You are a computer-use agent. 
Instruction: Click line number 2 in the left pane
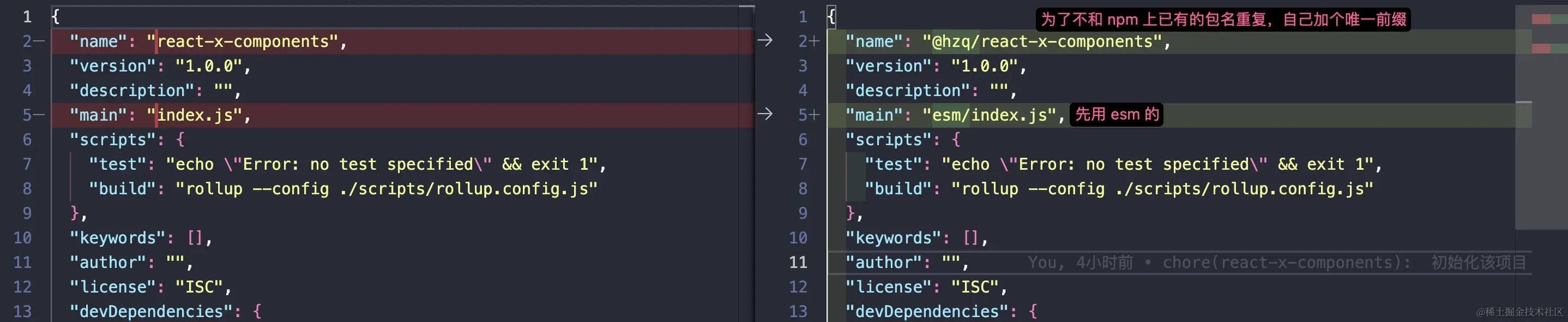[x=27, y=41]
